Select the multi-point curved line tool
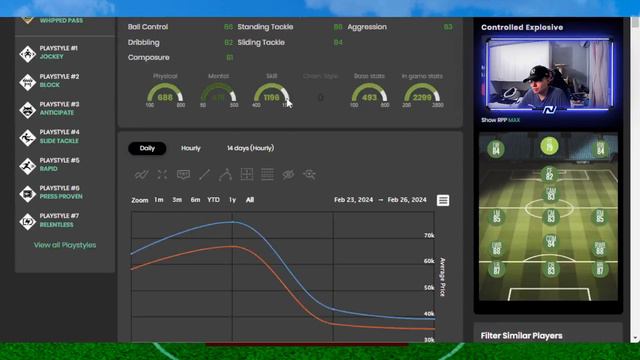Viewport: 640px width, 360px height. tap(225, 175)
